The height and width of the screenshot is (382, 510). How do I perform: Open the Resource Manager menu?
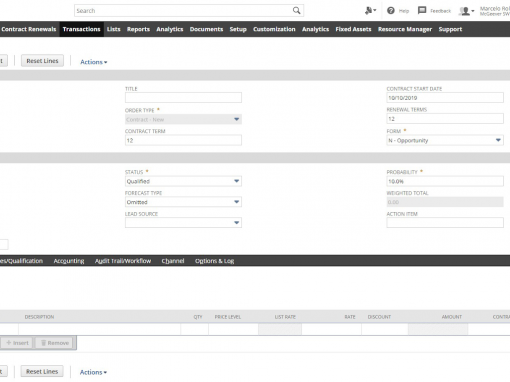point(405,29)
